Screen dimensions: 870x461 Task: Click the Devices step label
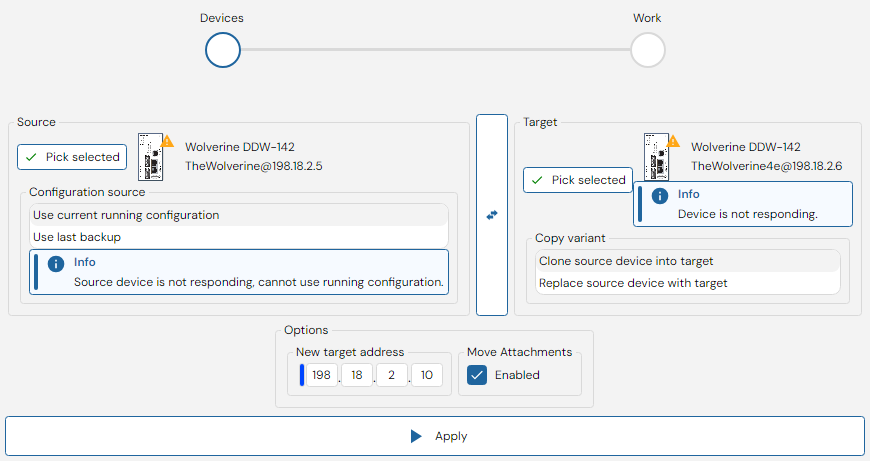(222, 18)
